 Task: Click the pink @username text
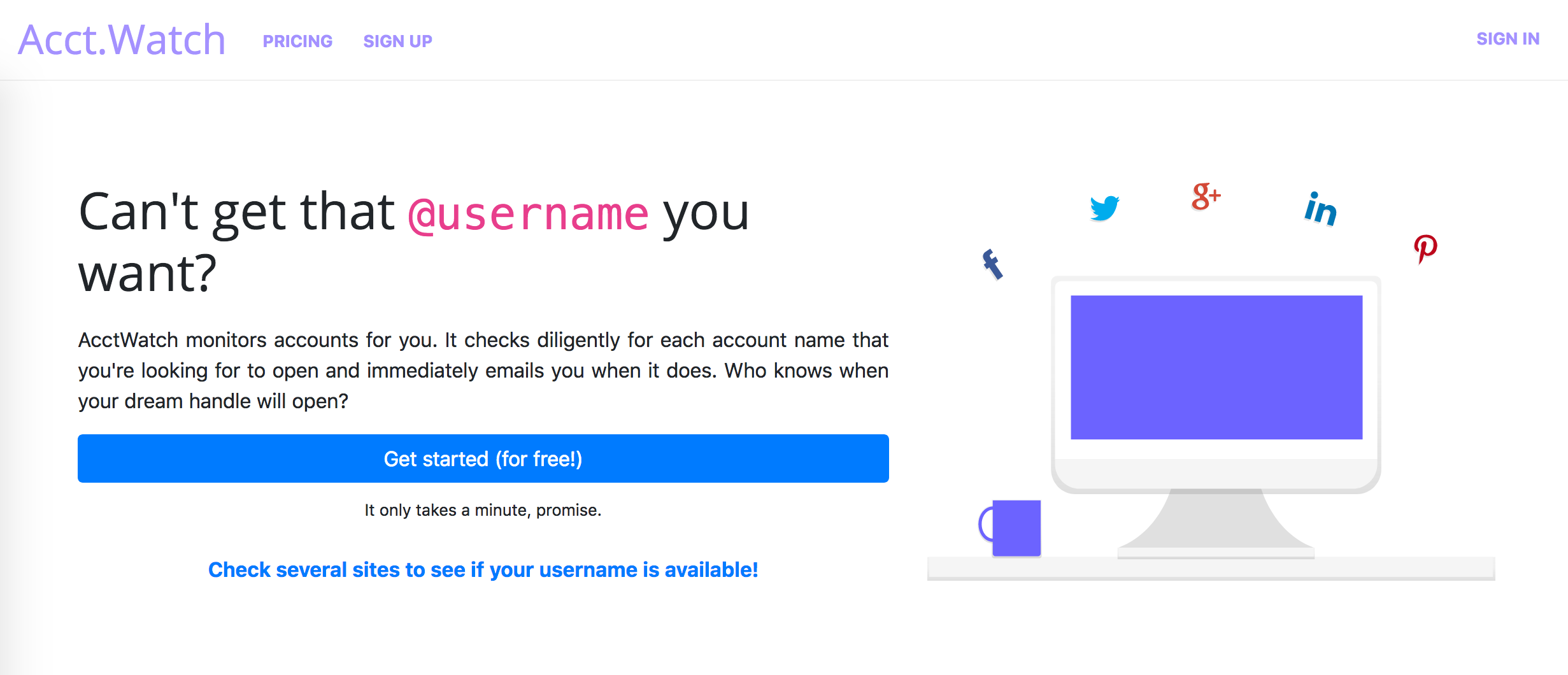(528, 214)
